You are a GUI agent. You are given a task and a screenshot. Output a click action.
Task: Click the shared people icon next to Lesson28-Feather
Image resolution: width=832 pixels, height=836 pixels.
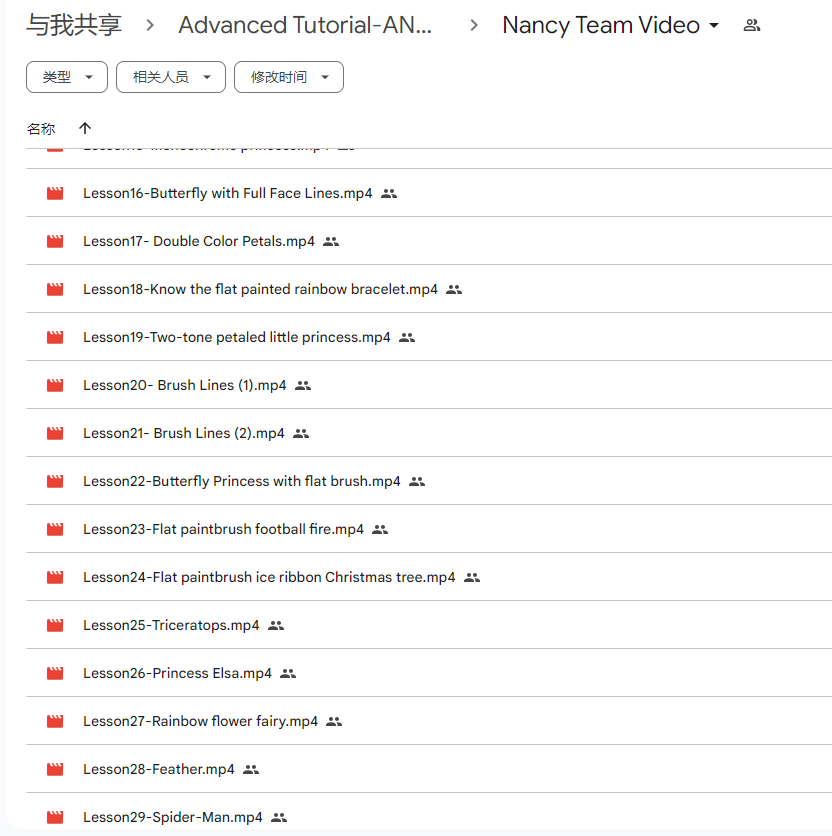pyautogui.click(x=251, y=769)
